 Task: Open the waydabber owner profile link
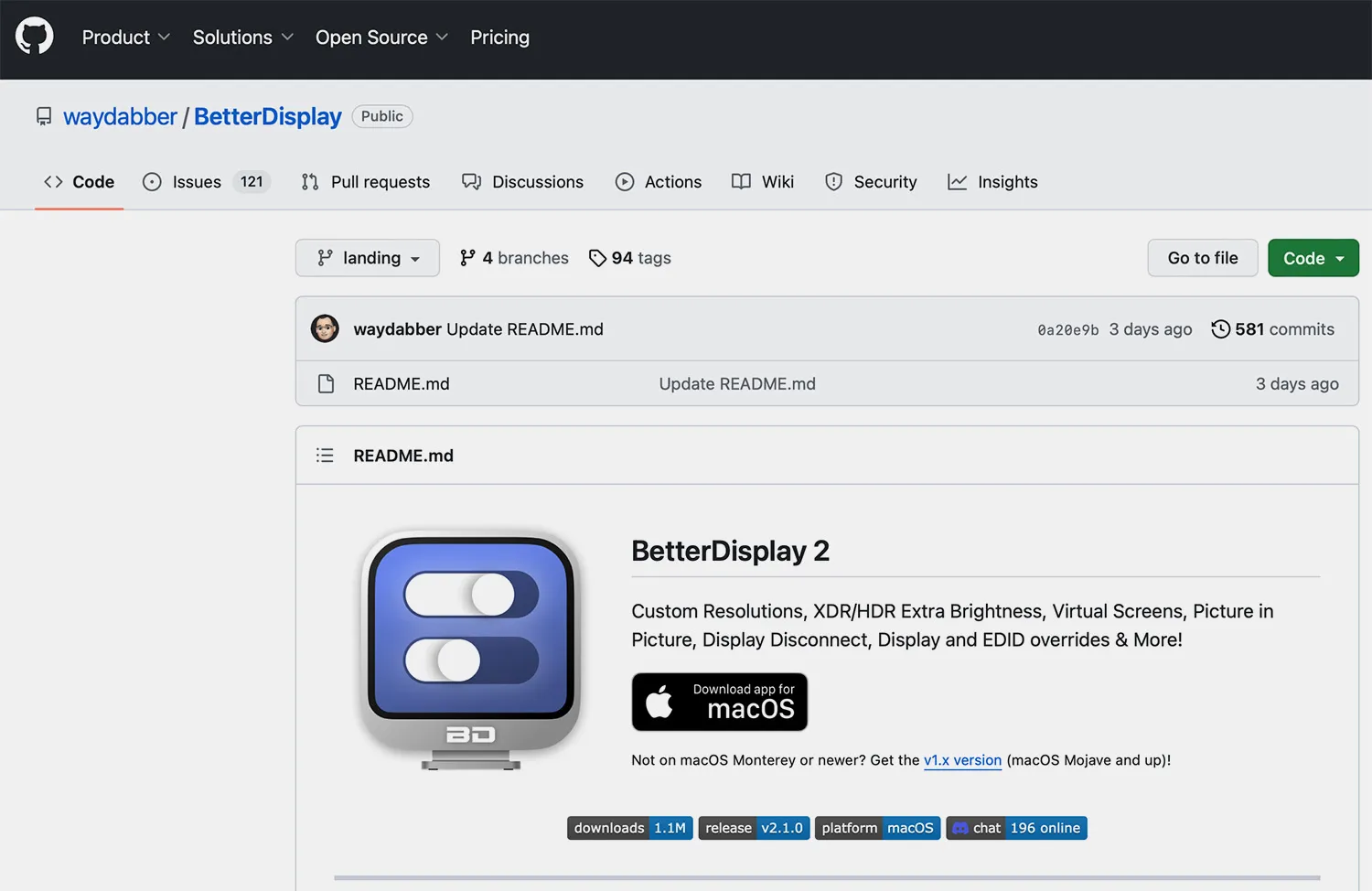click(x=120, y=117)
